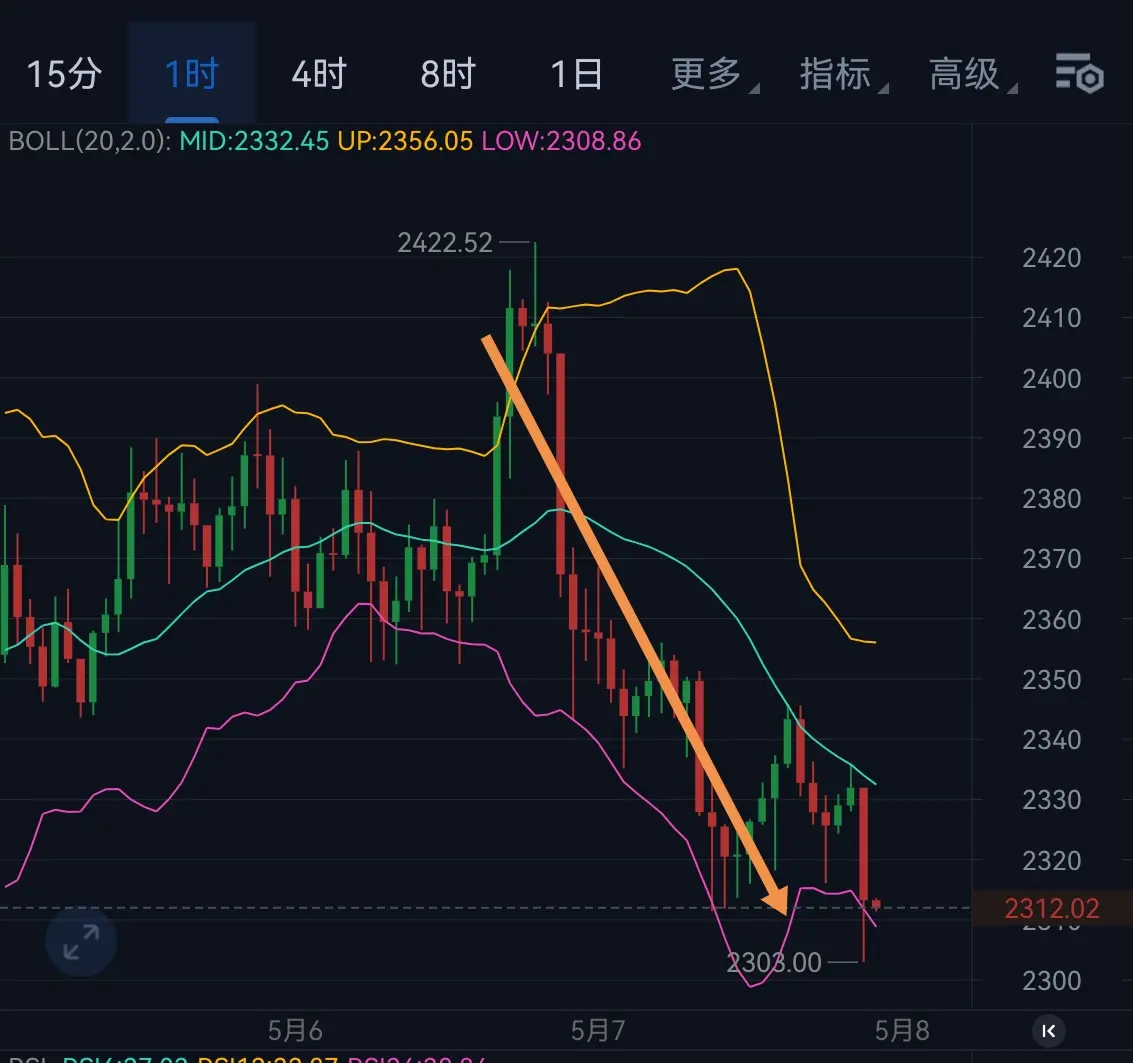Switch to the 15分 timeframe
The width and height of the screenshot is (1133, 1063).
[x=64, y=74]
